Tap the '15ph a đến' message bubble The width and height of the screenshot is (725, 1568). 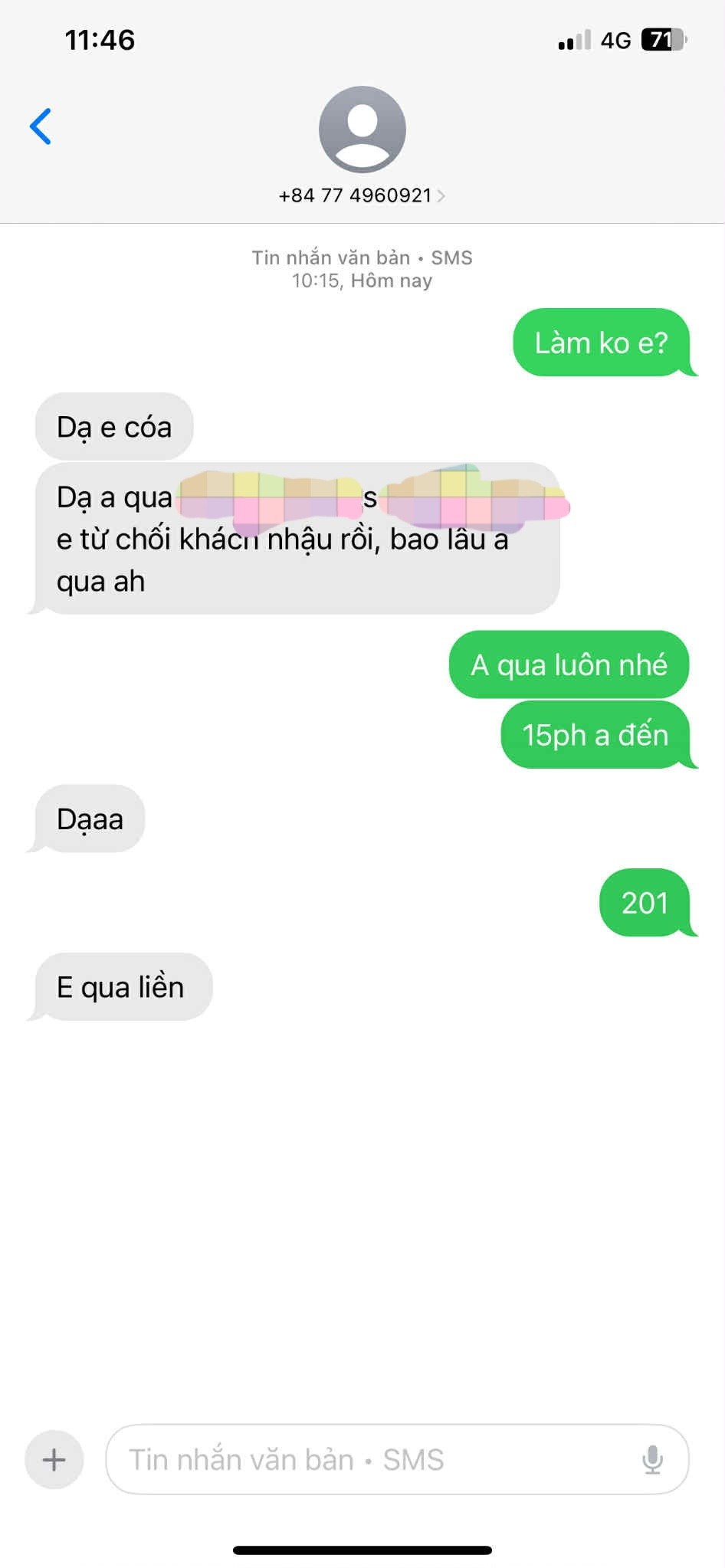coord(598,735)
